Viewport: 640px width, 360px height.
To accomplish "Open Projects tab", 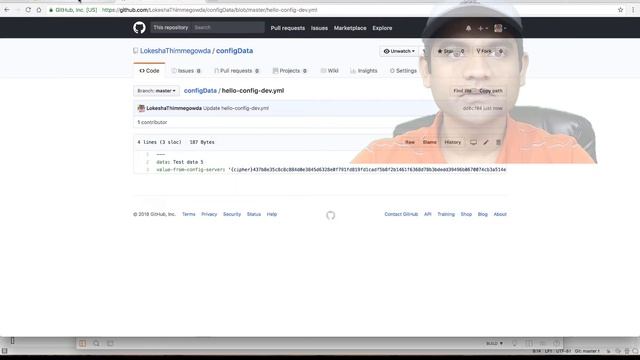I will [290, 71].
